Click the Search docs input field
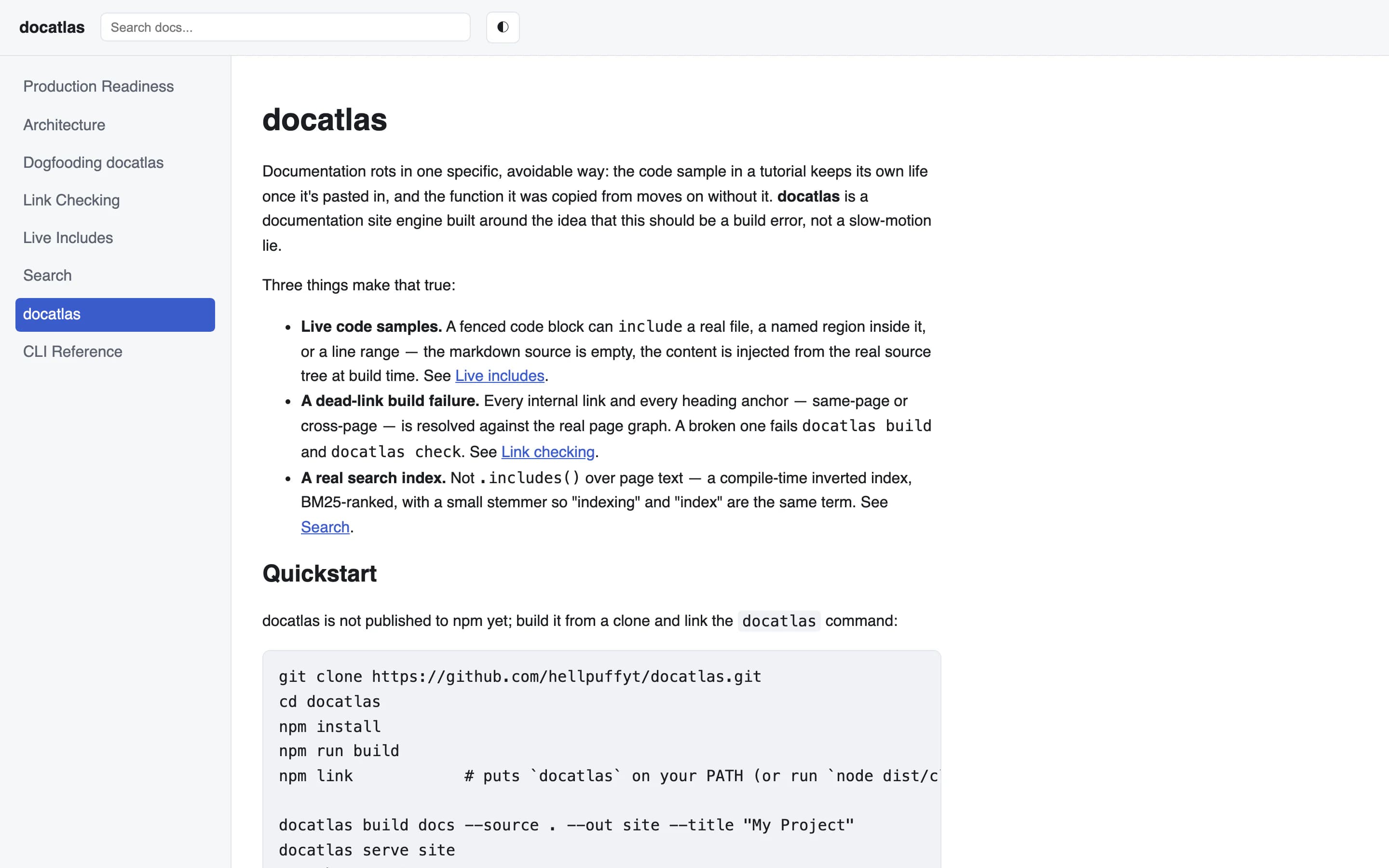The height and width of the screenshot is (868, 1389). (x=285, y=27)
